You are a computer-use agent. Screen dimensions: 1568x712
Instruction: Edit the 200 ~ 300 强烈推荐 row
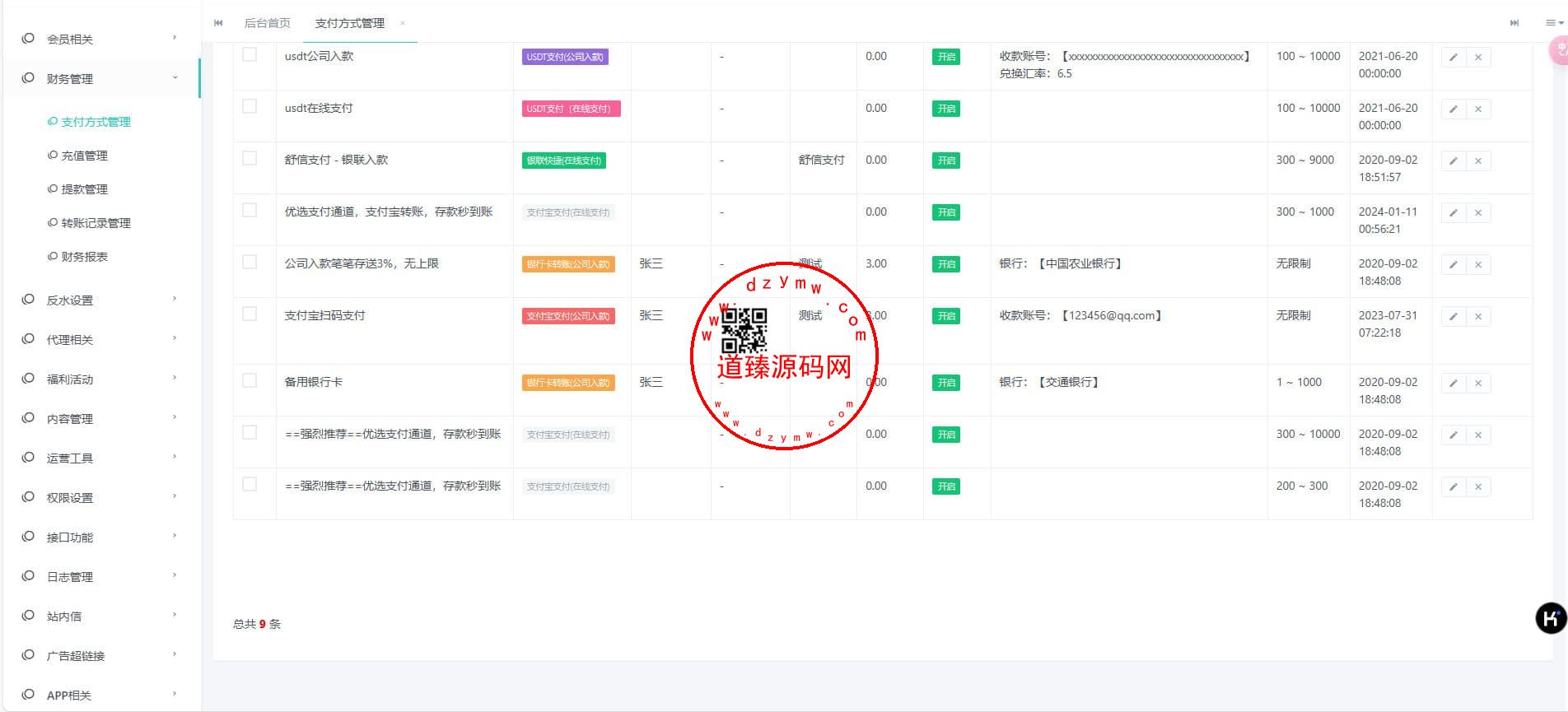point(1454,487)
